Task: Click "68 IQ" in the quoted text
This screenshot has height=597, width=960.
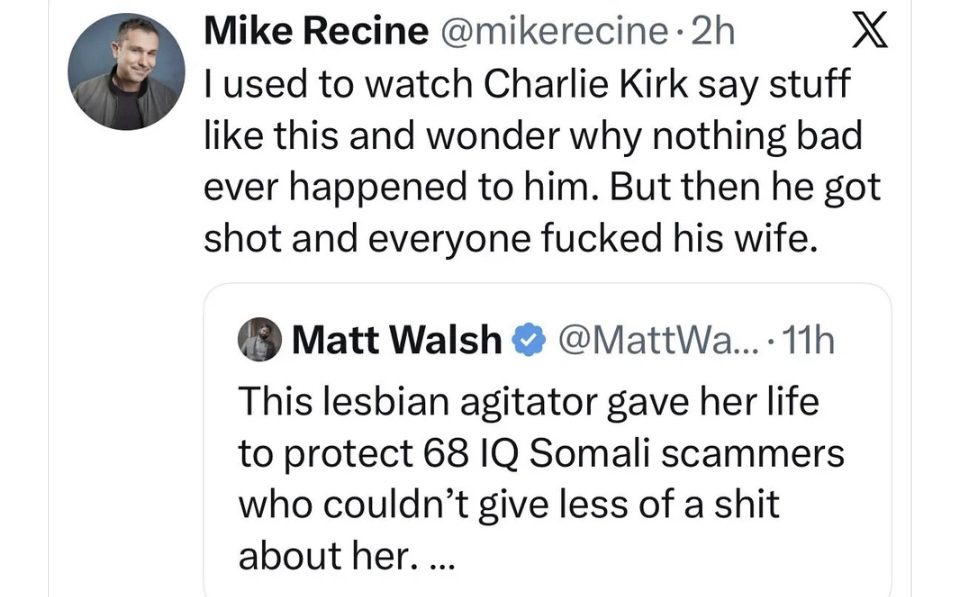Action: pos(467,453)
